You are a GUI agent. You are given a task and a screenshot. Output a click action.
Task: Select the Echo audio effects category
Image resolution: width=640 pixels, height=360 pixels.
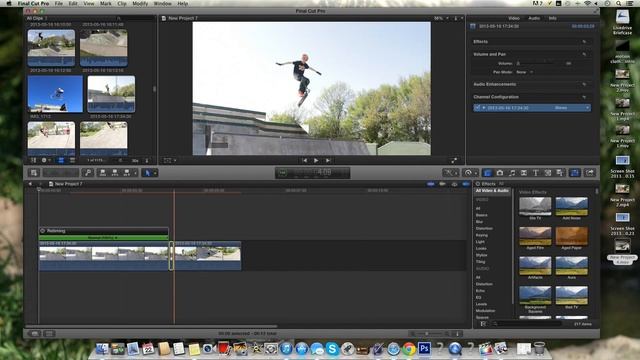pos(480,291)
